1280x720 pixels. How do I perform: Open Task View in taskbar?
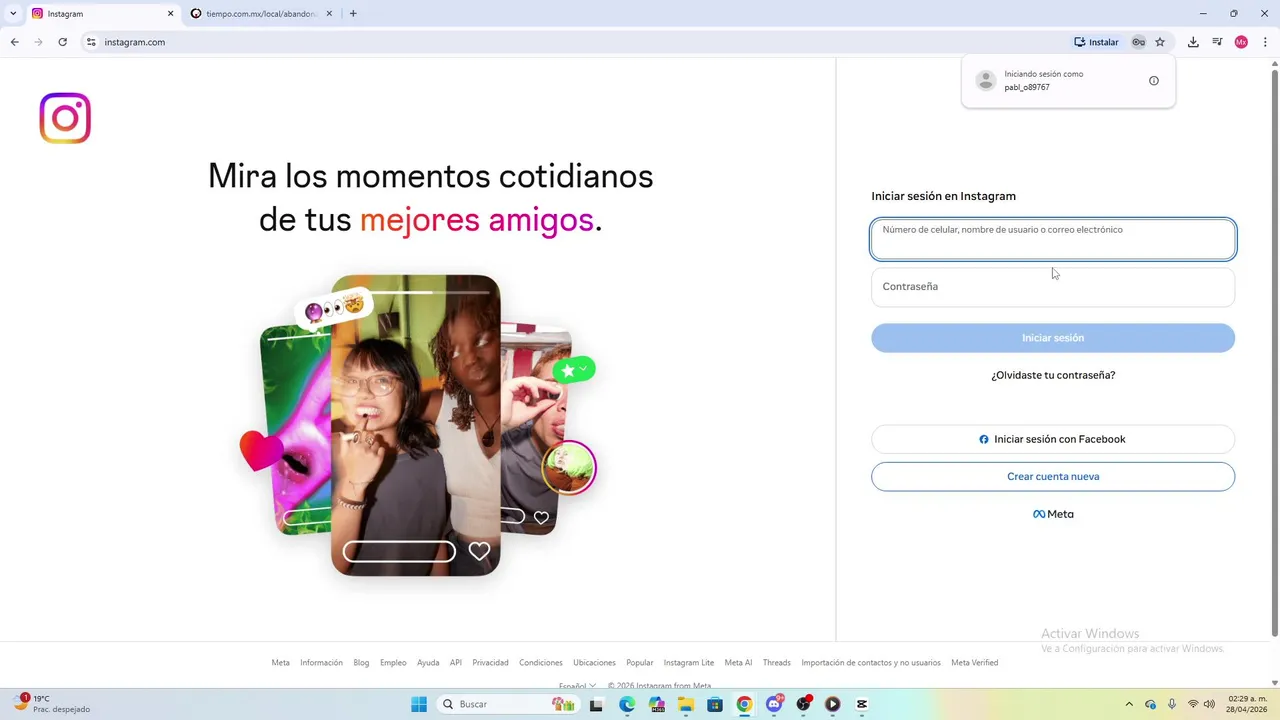[596, 704]
